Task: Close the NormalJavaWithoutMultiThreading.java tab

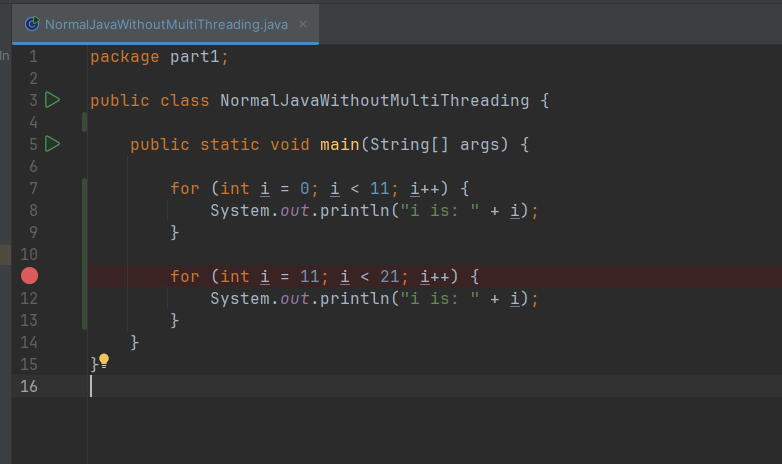Action: 303,24
